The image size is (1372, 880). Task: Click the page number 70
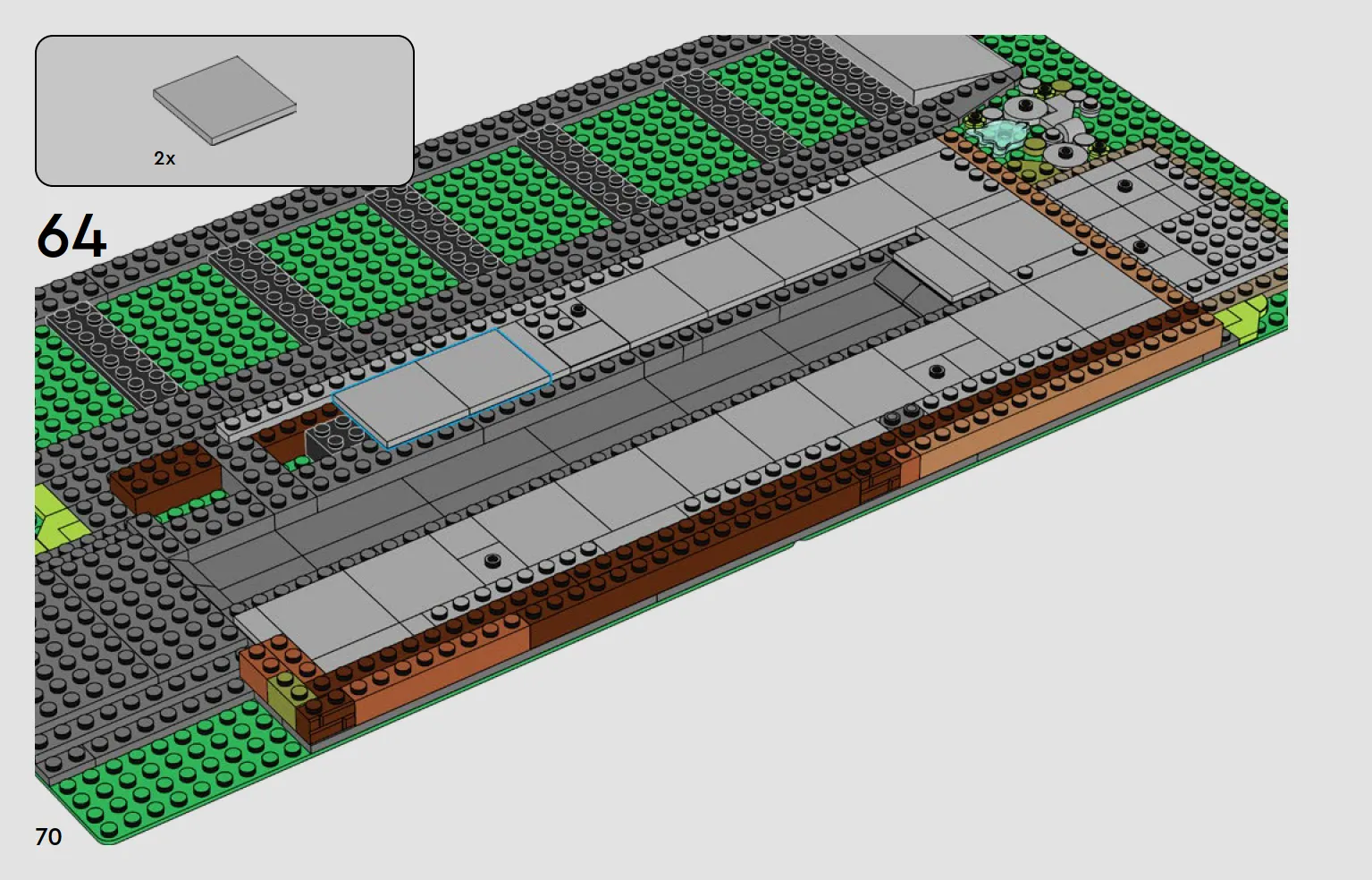[x=48, y=836]
